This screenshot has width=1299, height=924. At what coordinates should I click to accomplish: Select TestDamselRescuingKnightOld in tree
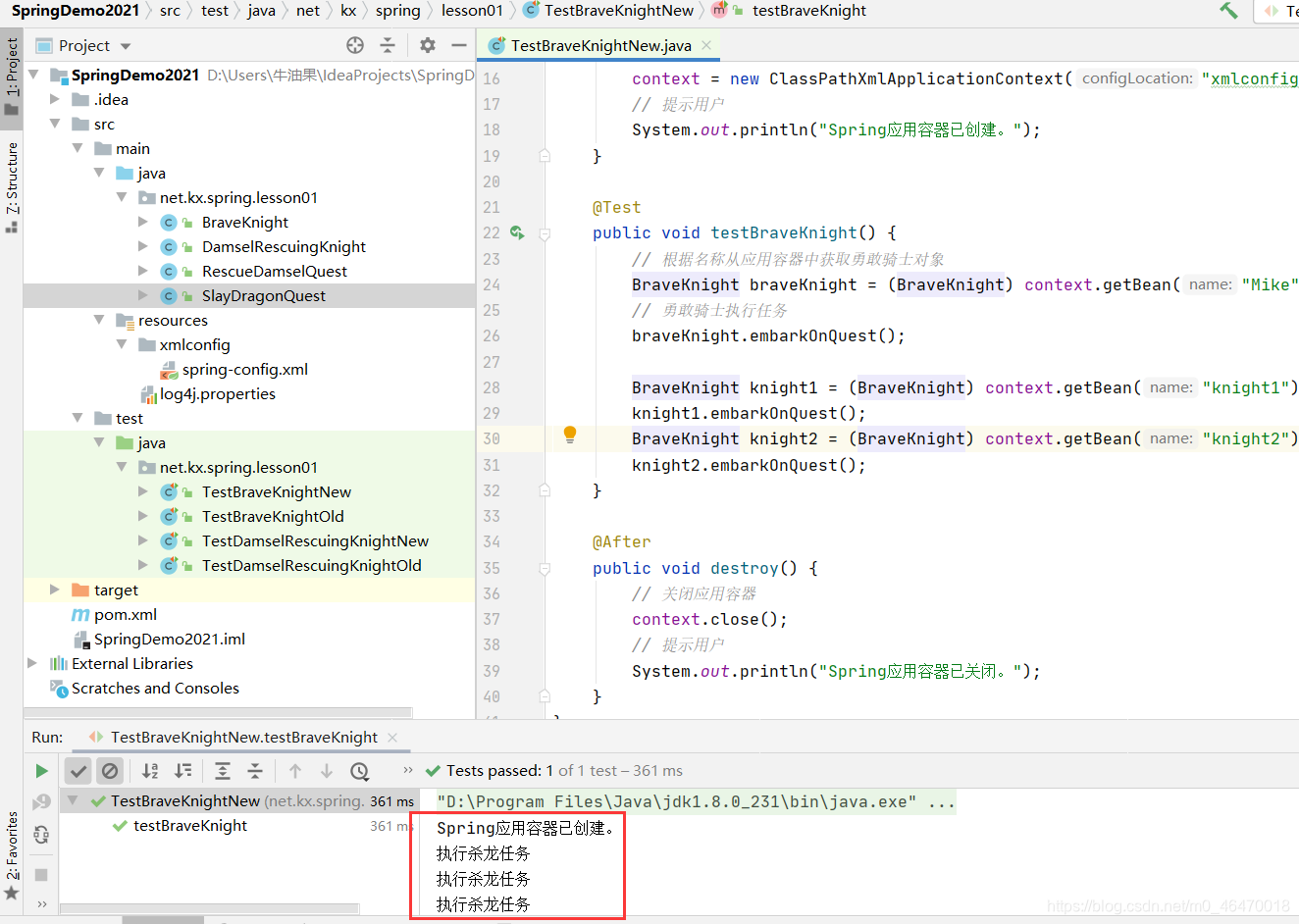click(311, 565)
